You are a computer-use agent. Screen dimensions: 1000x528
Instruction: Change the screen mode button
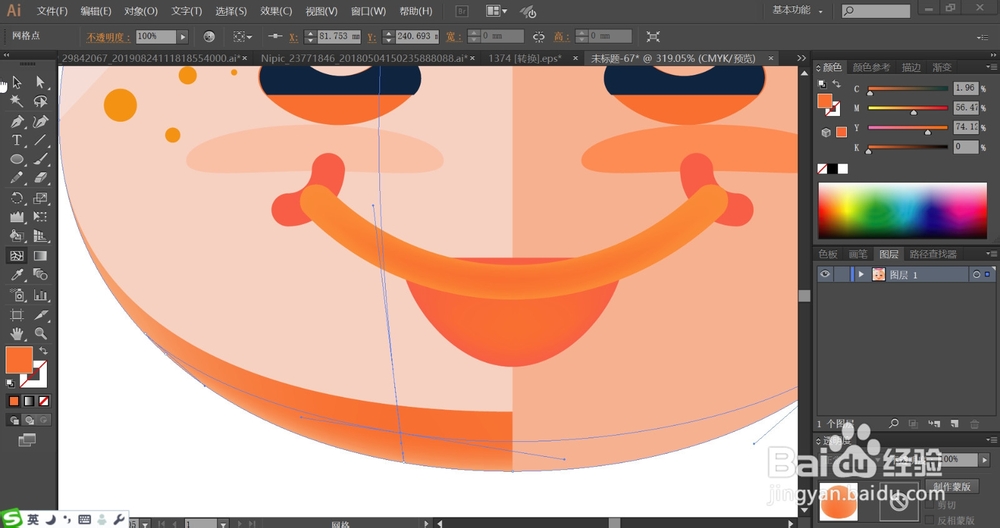coord(27,440)
